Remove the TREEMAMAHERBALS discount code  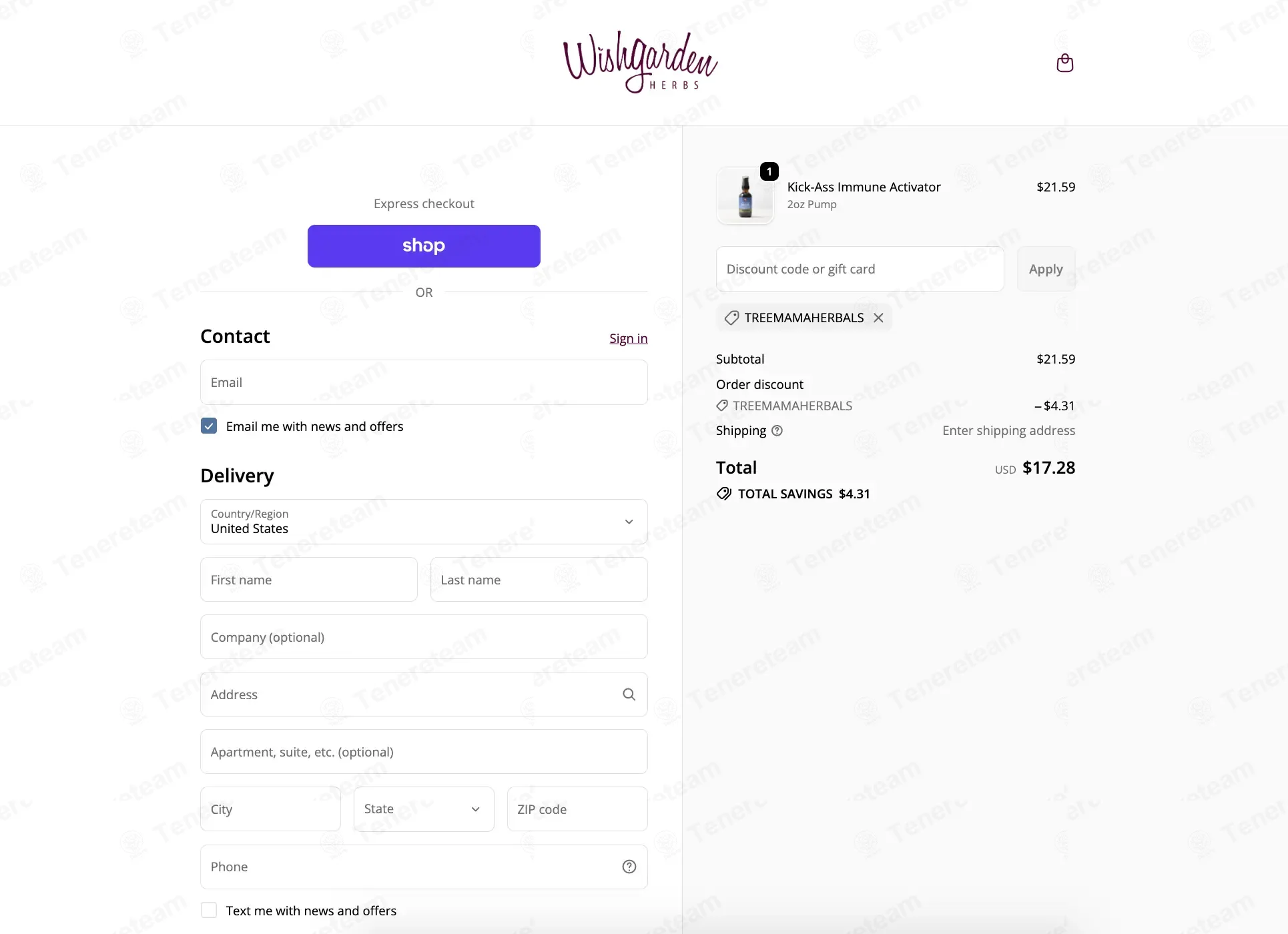[878, 318]
